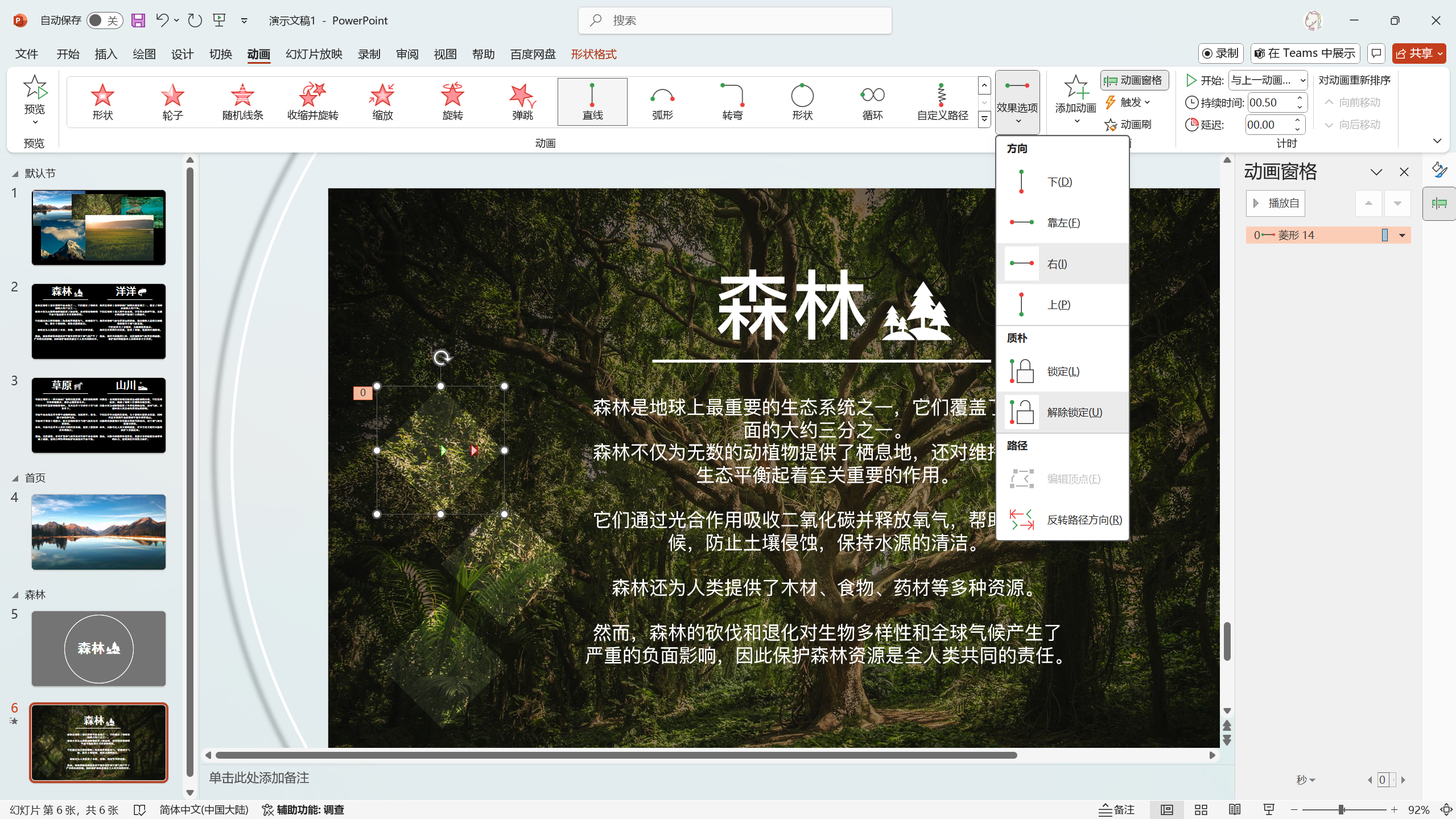Choose the 弹跳 bounce animation

pos(522,102)
